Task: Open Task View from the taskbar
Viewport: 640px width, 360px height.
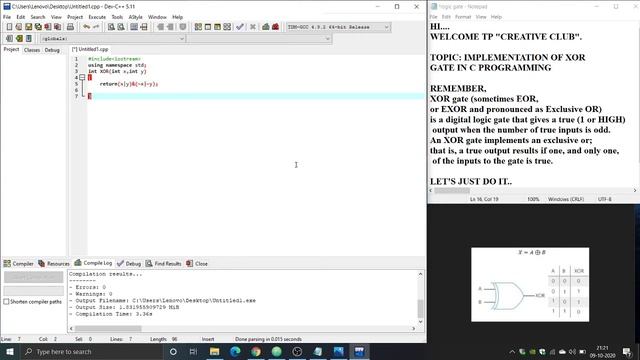Action: click(x=193, y=351)
